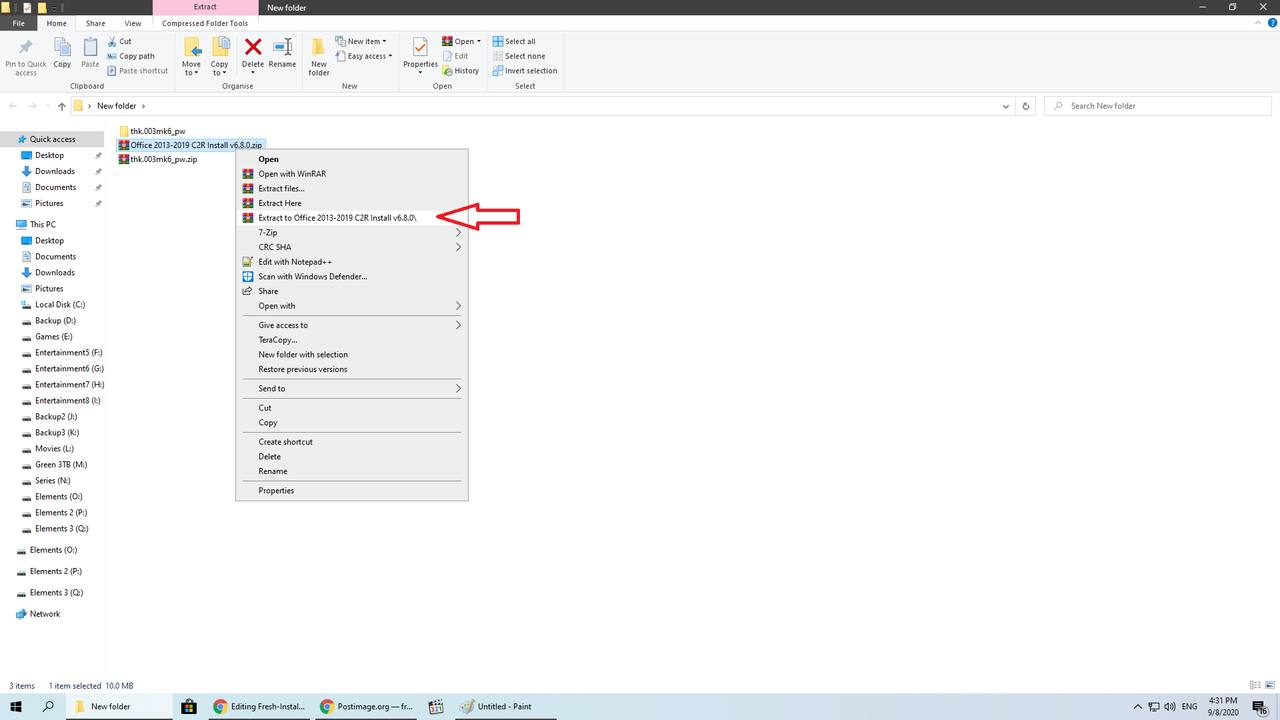Viewport: 1280px width, 720px height.
Task: Click the Search New folder field
Action: pos(1158,106)
